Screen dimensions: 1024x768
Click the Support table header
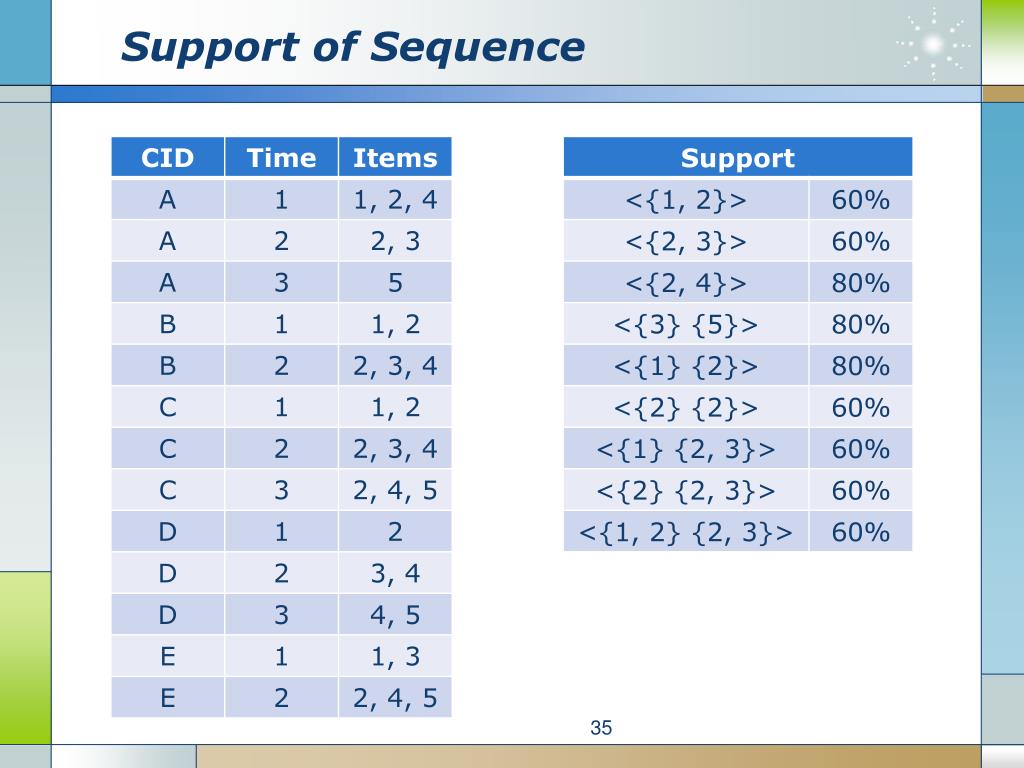tap(738, 157)
